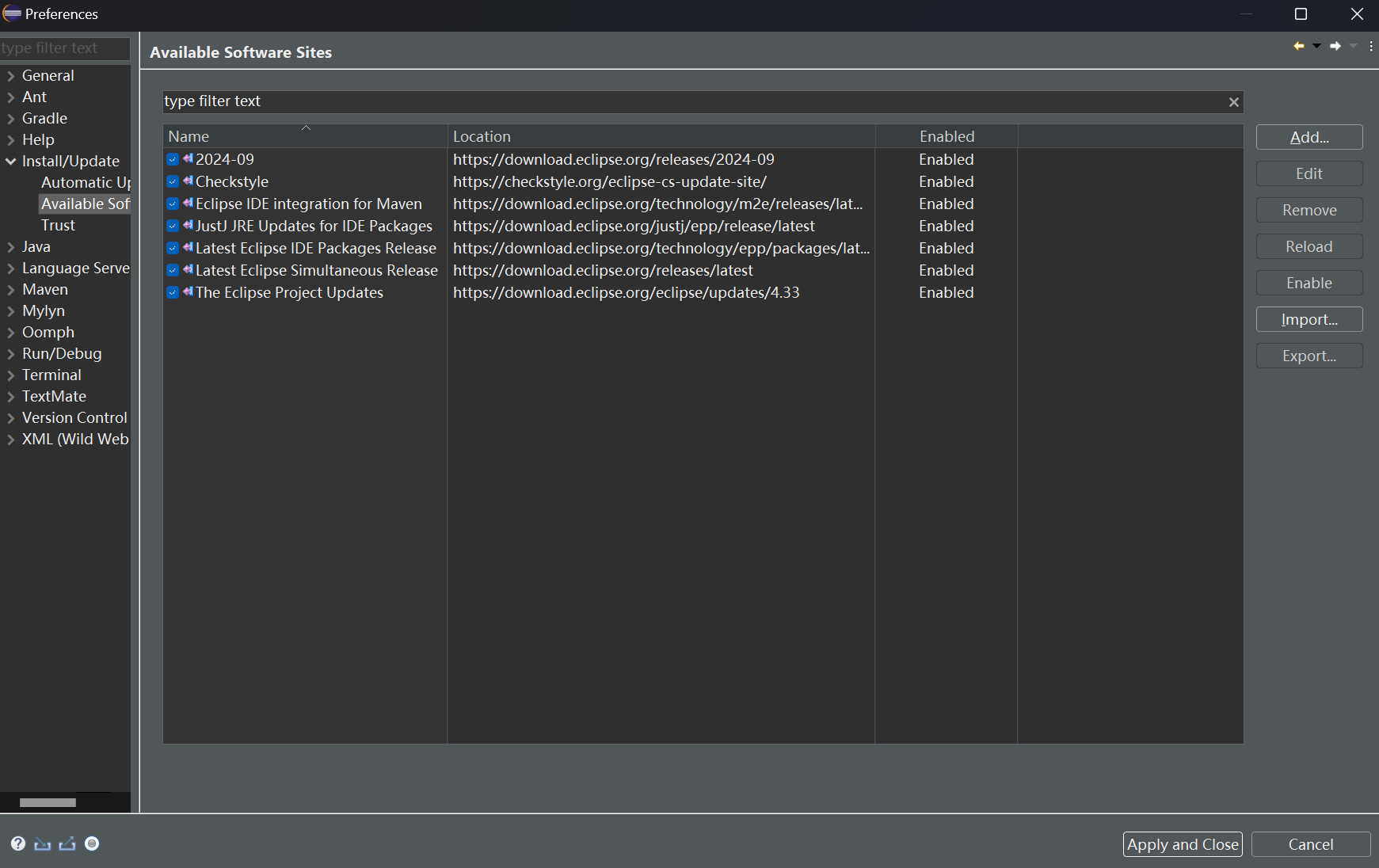Select the releases/2024-09 location cell
1379x868 pixels.
point(613,159)
